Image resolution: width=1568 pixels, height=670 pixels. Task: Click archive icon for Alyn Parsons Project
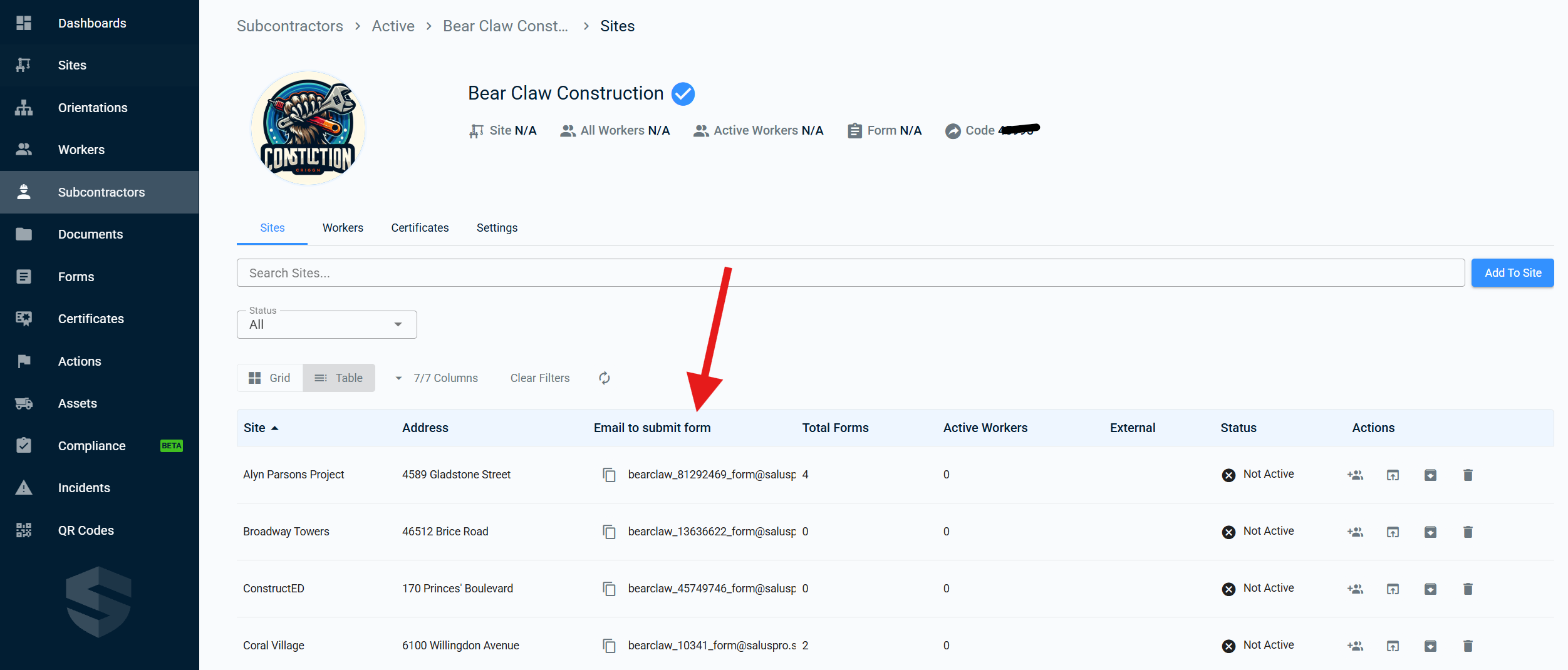tap(1430, 475)
